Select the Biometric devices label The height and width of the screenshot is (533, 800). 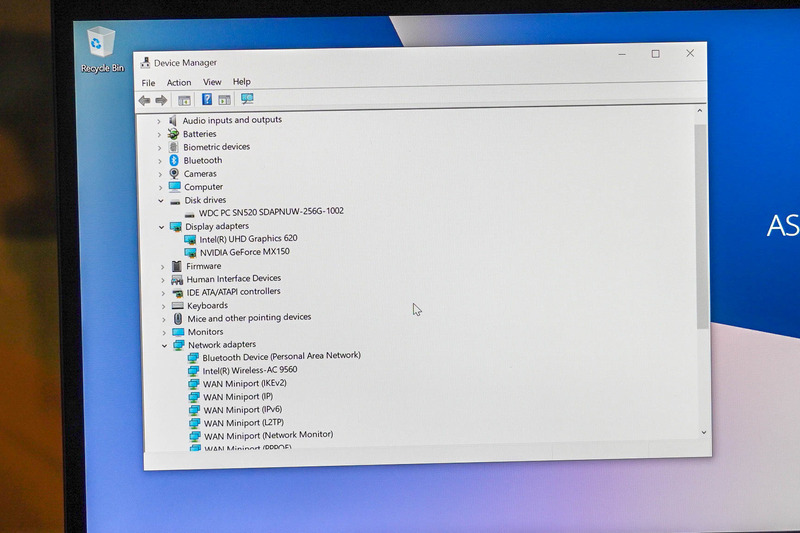coord(216,147)
